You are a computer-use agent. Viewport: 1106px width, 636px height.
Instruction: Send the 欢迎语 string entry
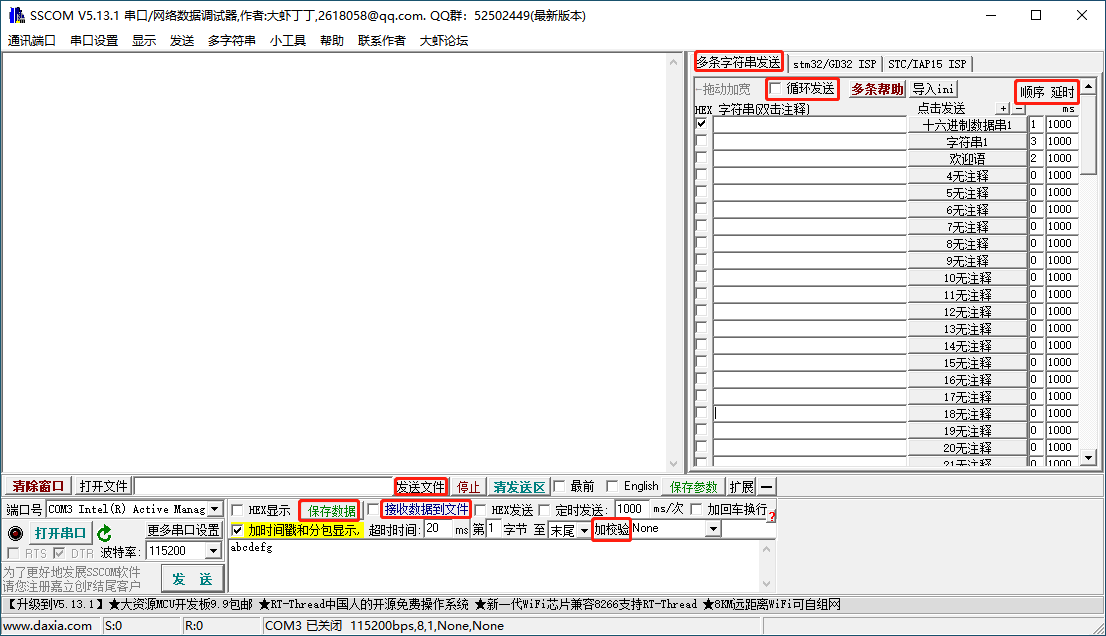tap(967, 159)
